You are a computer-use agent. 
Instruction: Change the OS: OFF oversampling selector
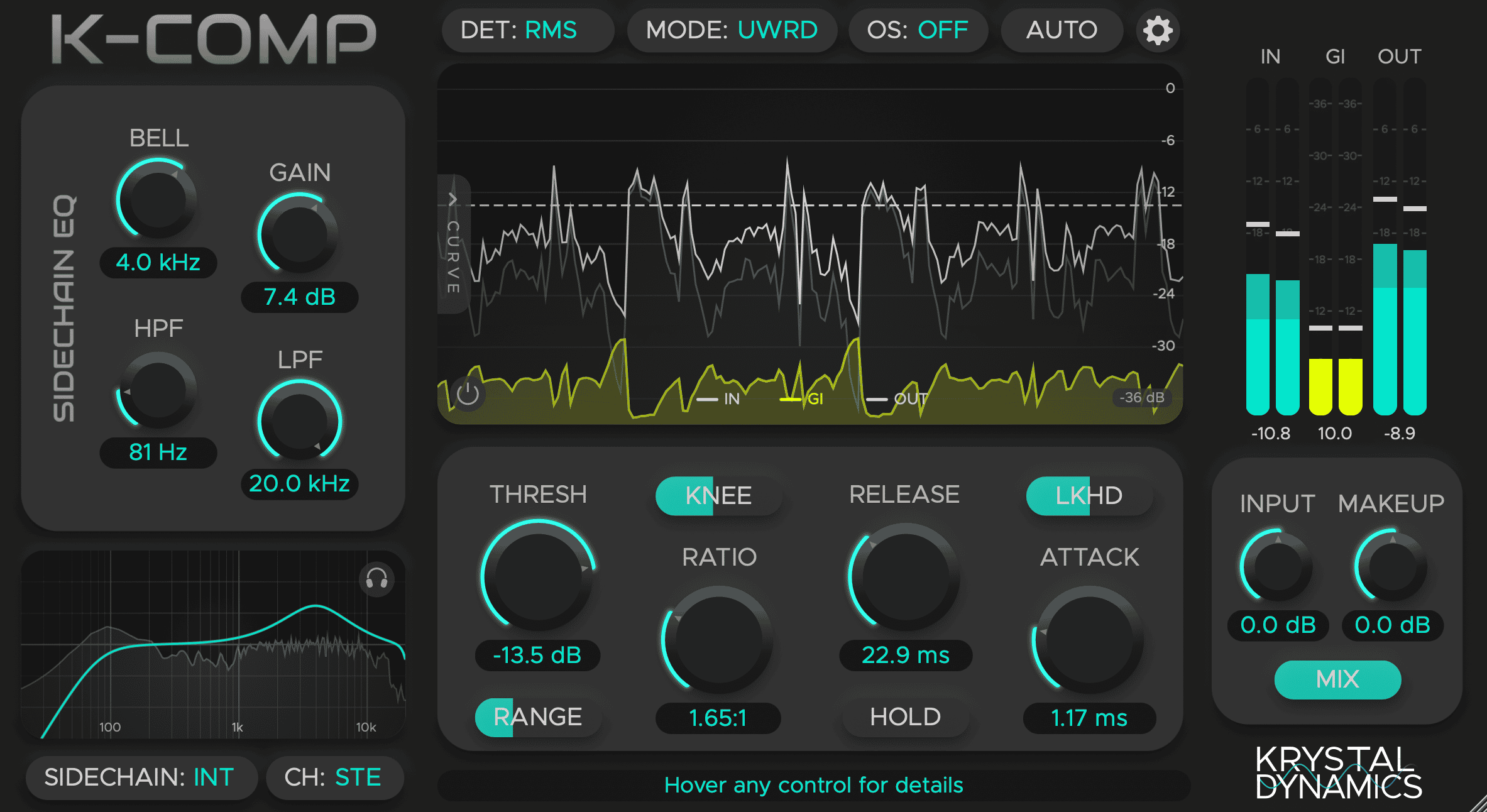918,30
